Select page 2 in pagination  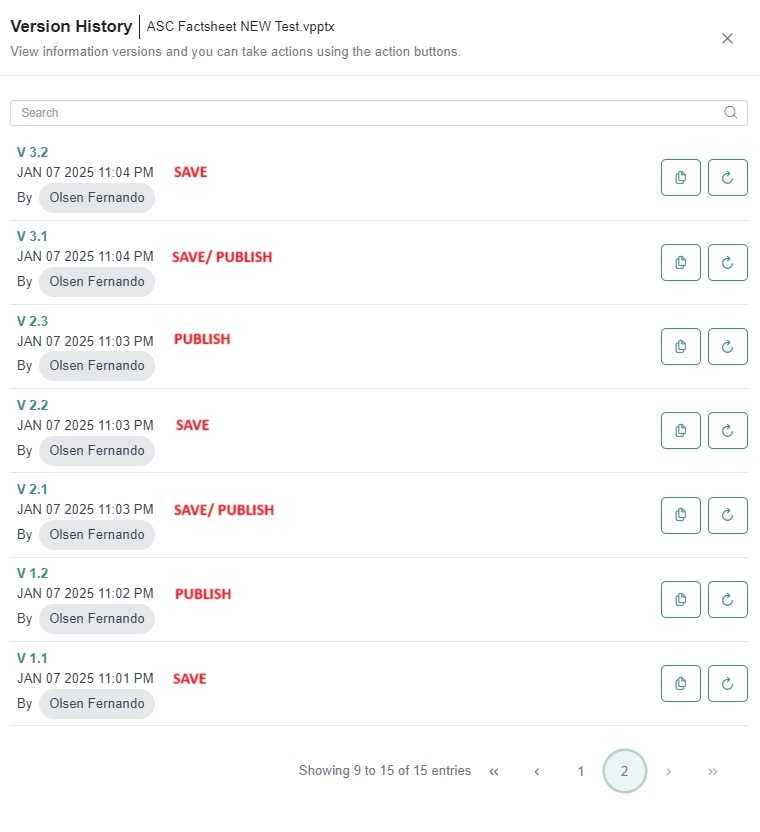coord(625,771)
